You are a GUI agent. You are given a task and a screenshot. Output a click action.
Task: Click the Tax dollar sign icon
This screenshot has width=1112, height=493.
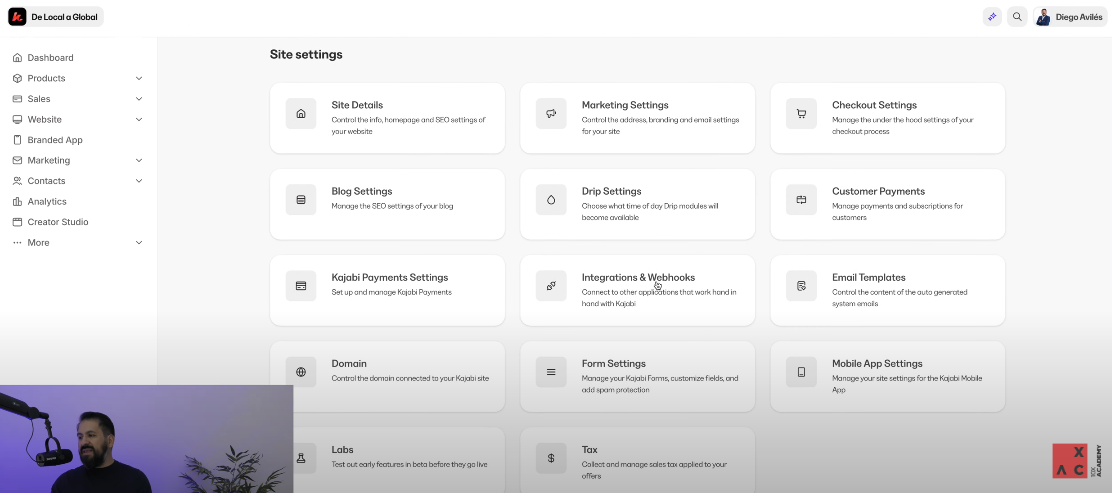click(x=551, y=458)
